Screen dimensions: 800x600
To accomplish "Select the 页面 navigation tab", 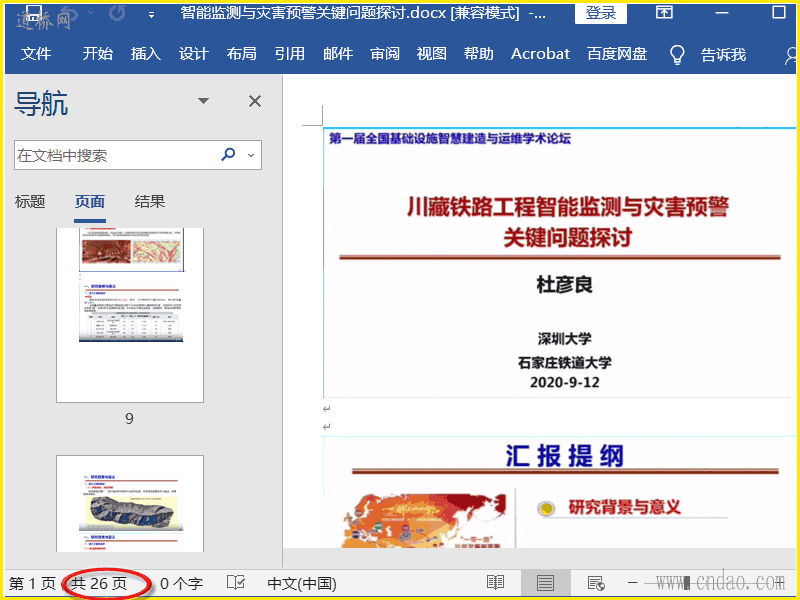I will [90, 202].
